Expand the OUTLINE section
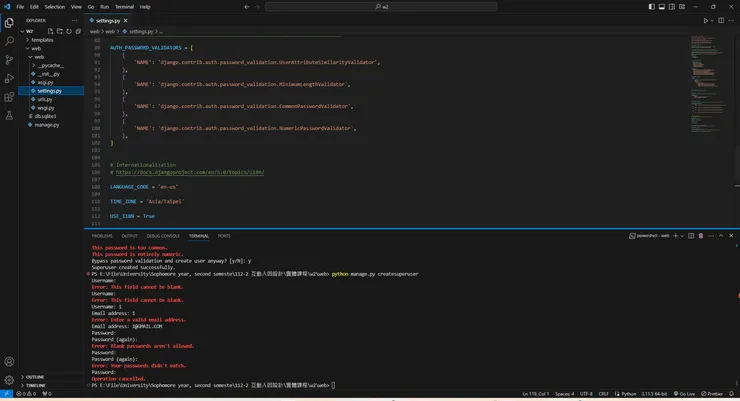The height and width of the screenshot is (401, 740). pos(34,377)
